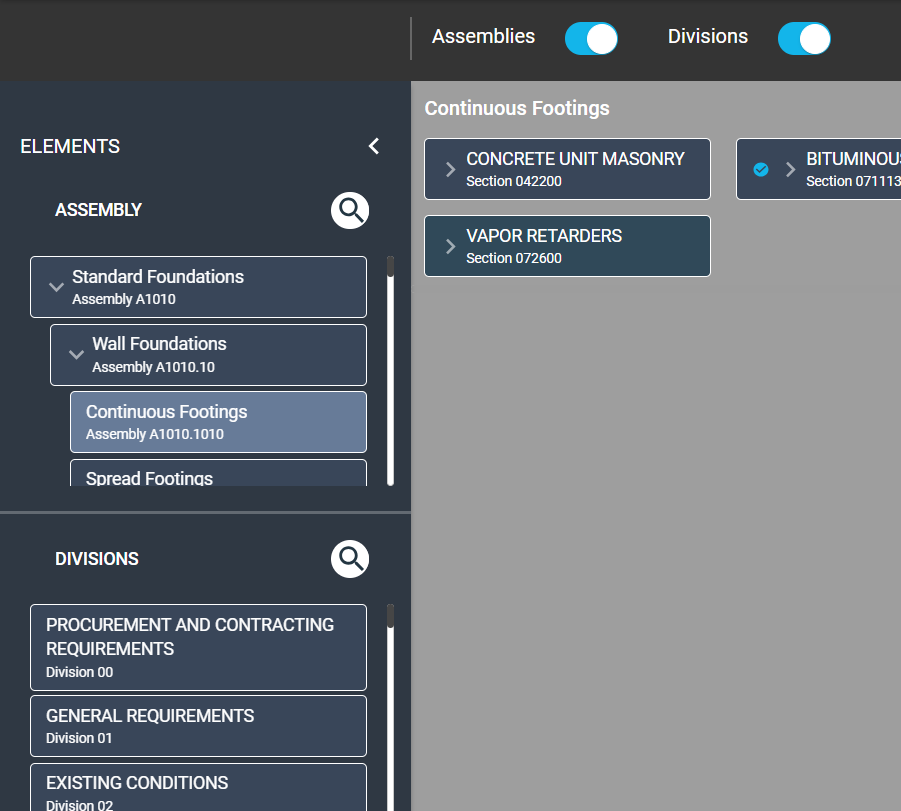Image resolution: width=901 pixels, height=811 pixels.
Task: Turn off the Divisions toggle
Action: coord(804,39)
